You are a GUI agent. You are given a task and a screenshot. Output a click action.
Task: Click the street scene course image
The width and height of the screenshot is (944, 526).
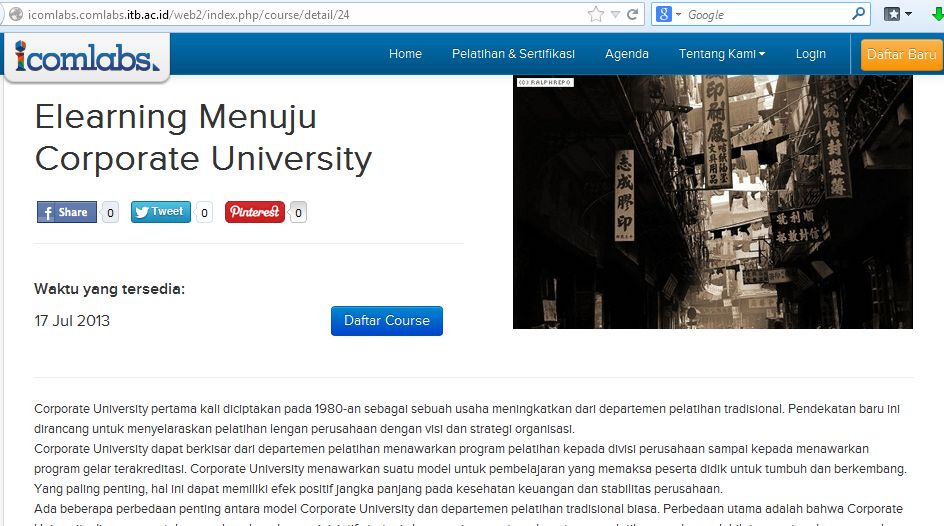(712, 202)
